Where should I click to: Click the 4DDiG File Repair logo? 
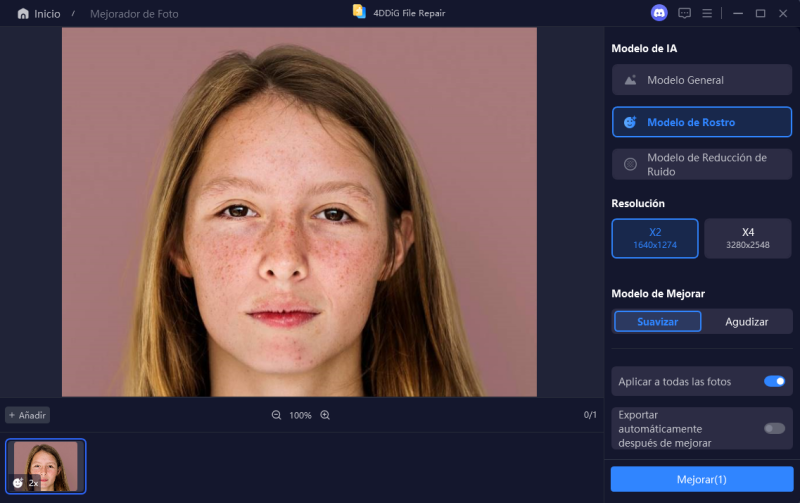point(359,12)
